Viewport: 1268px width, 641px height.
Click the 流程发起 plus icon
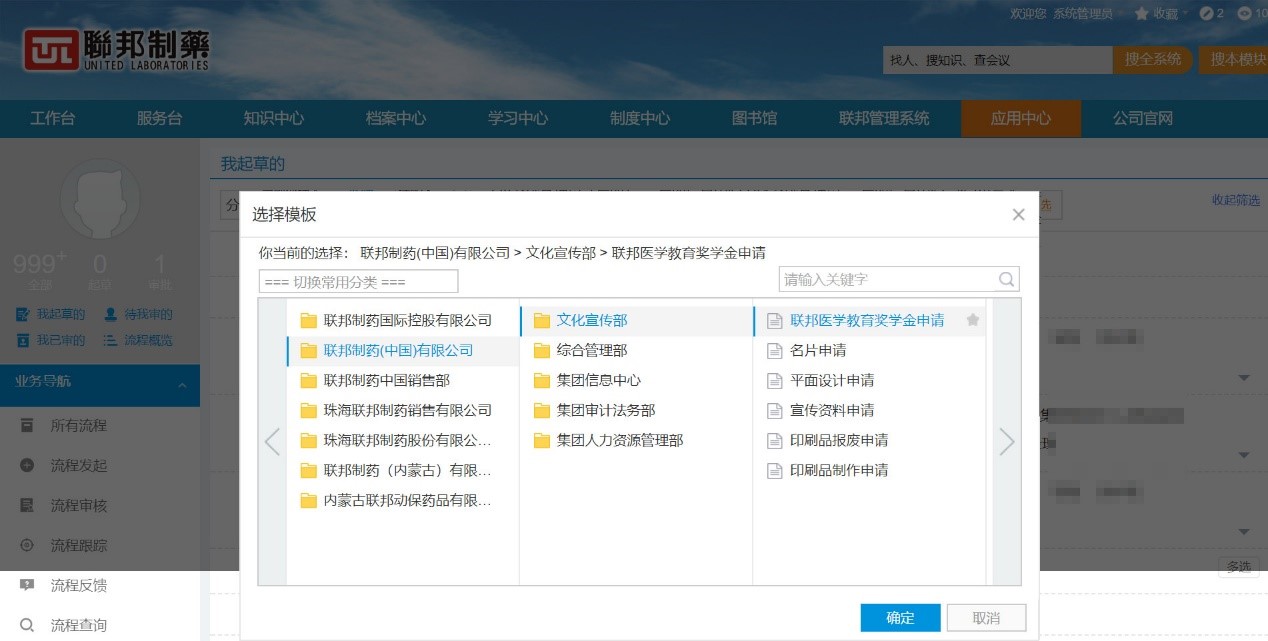(x=27, y=466)
